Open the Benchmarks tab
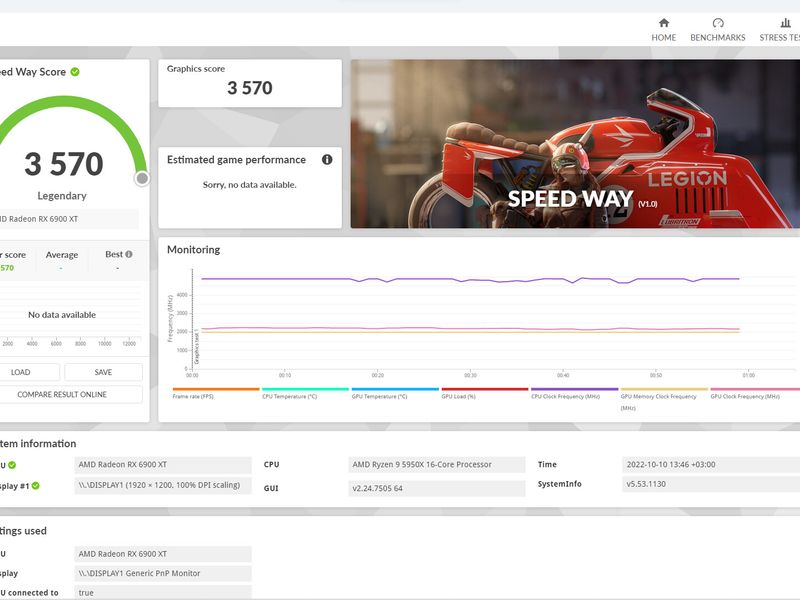This screenshot has width=800, height=600. click(x=717, y=30)
